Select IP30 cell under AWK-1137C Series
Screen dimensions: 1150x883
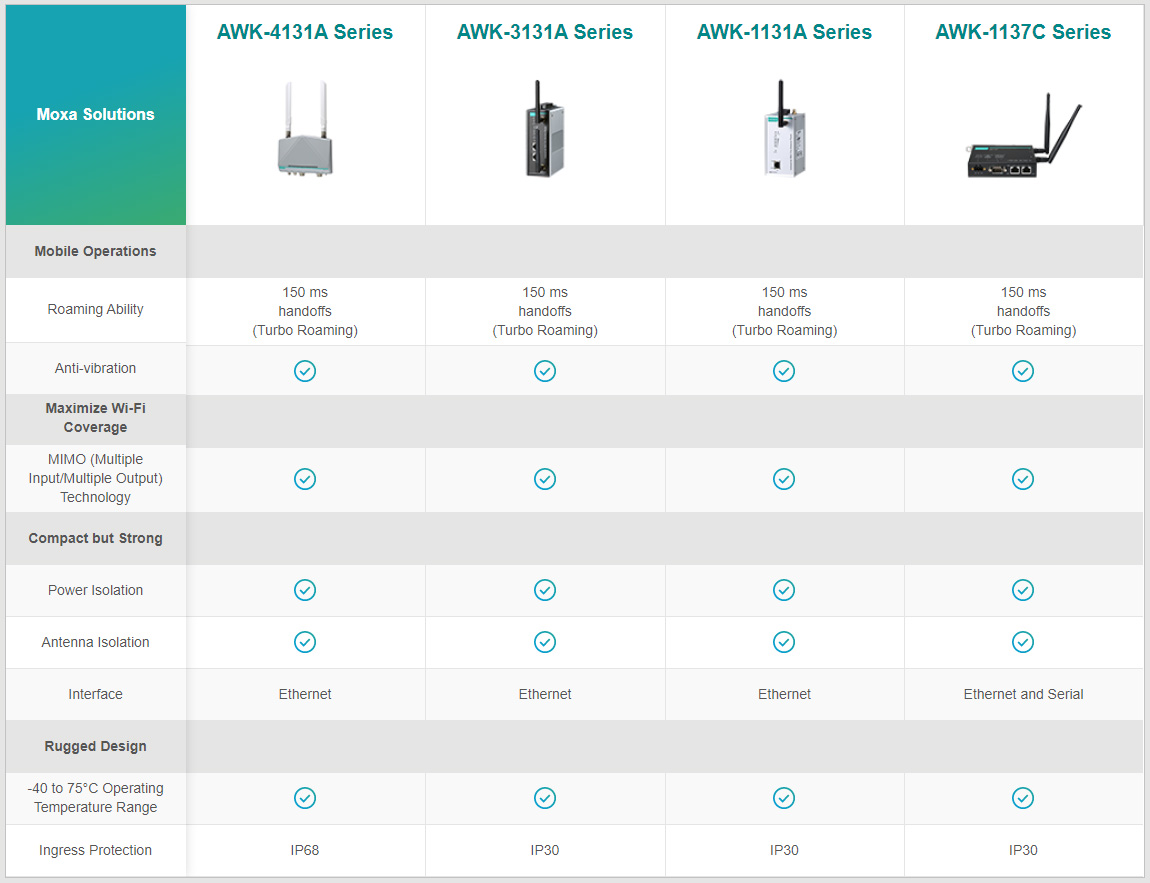tap(1023, 850)
